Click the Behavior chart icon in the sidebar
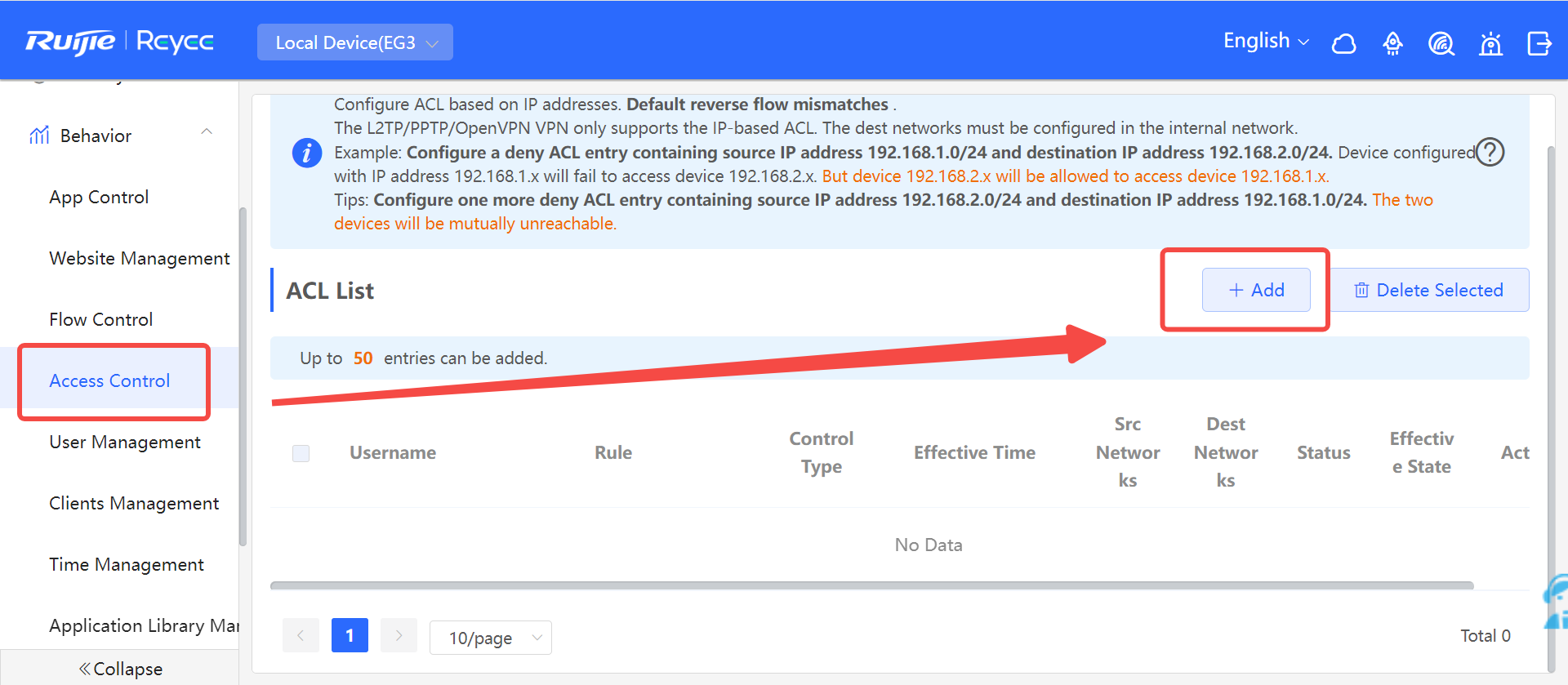The image size is (1568, 685). point(39,136)
